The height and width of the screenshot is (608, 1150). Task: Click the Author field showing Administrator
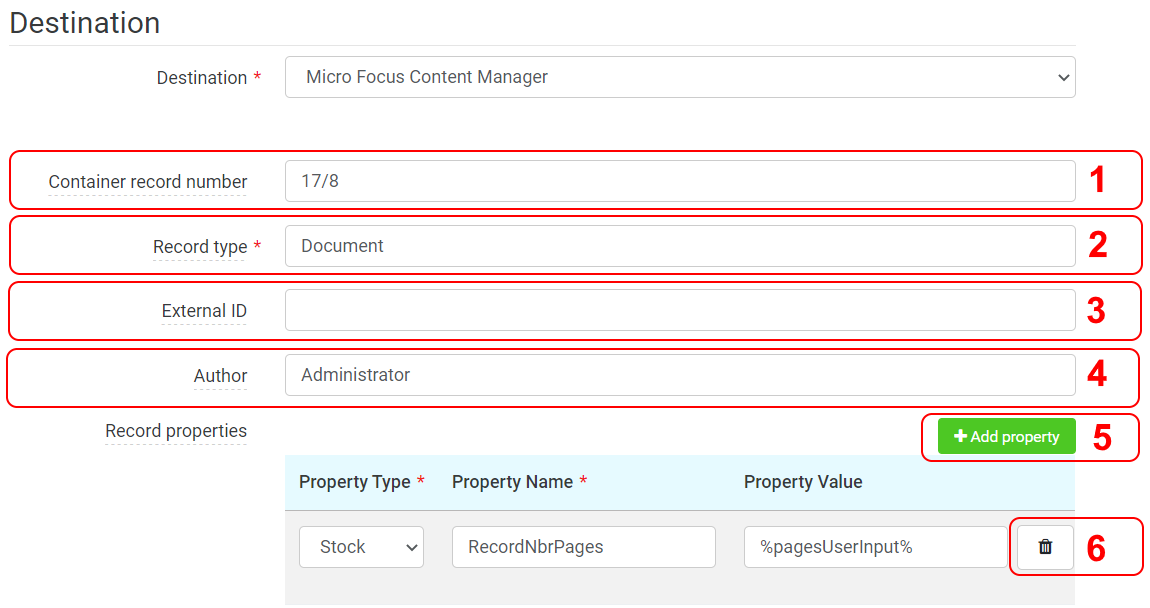point(680,376)
